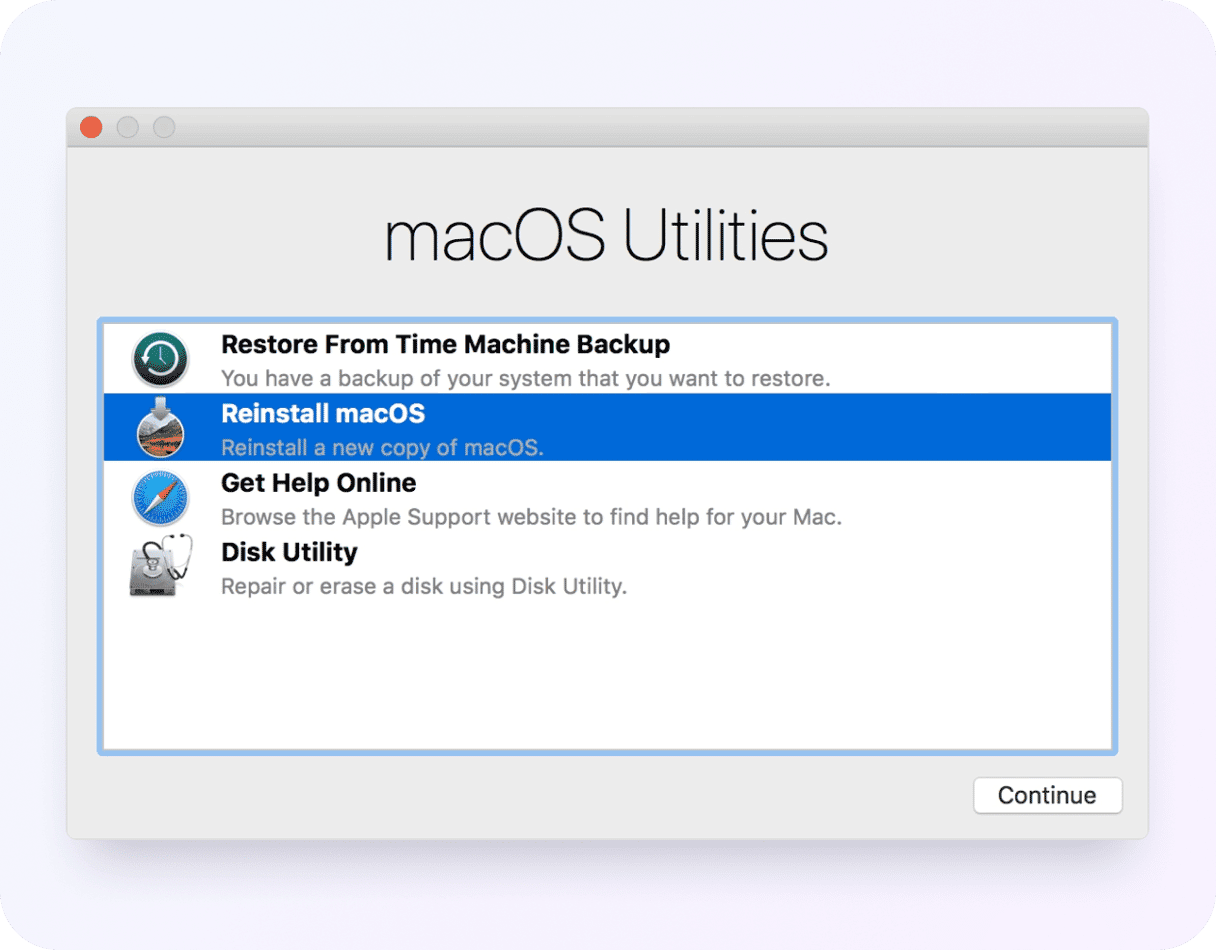
Task: Click the Disk Utility stethoscope icon
Action: pos(160,567)
